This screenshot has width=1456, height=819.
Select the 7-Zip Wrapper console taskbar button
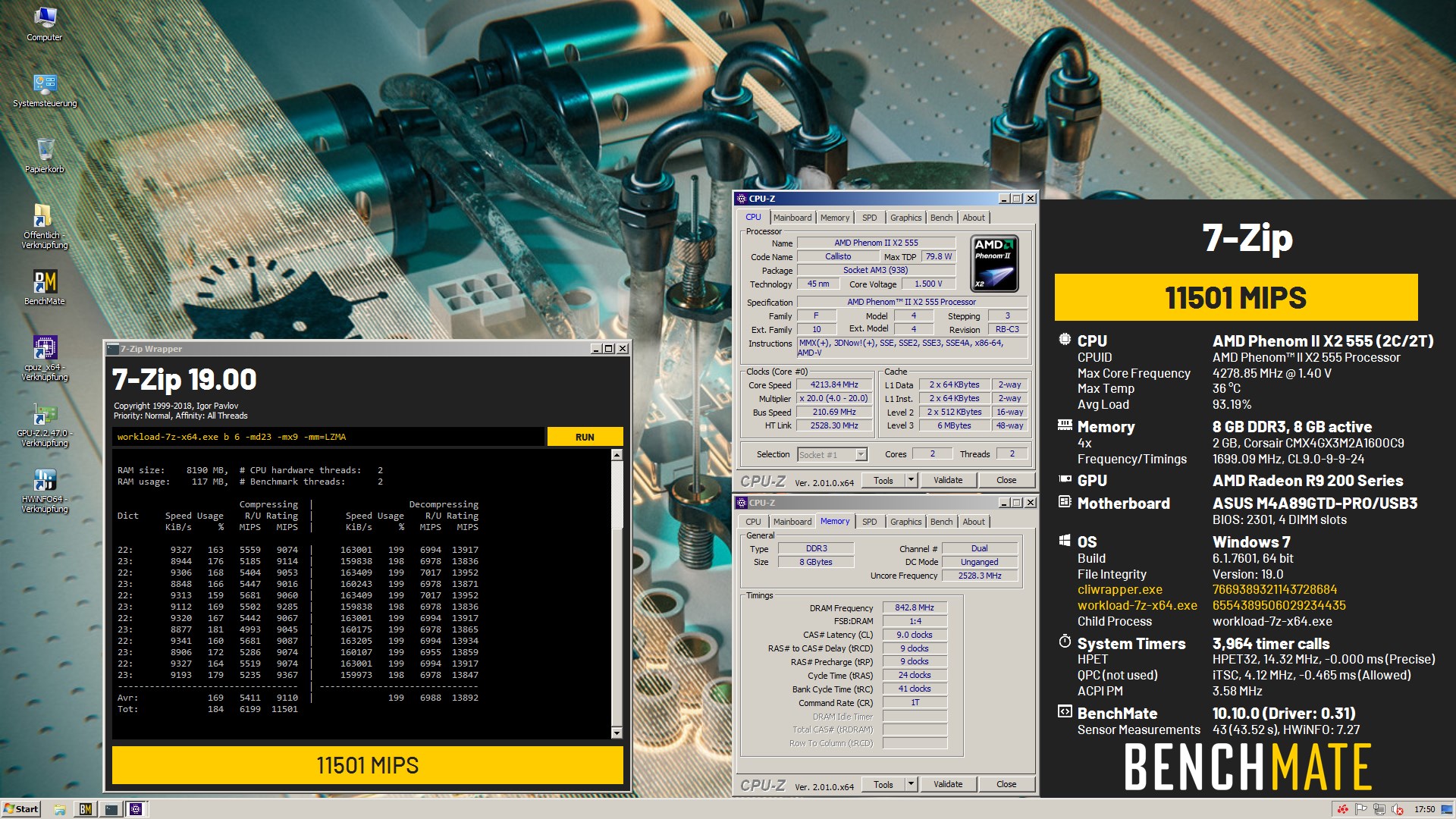[111, 809]
